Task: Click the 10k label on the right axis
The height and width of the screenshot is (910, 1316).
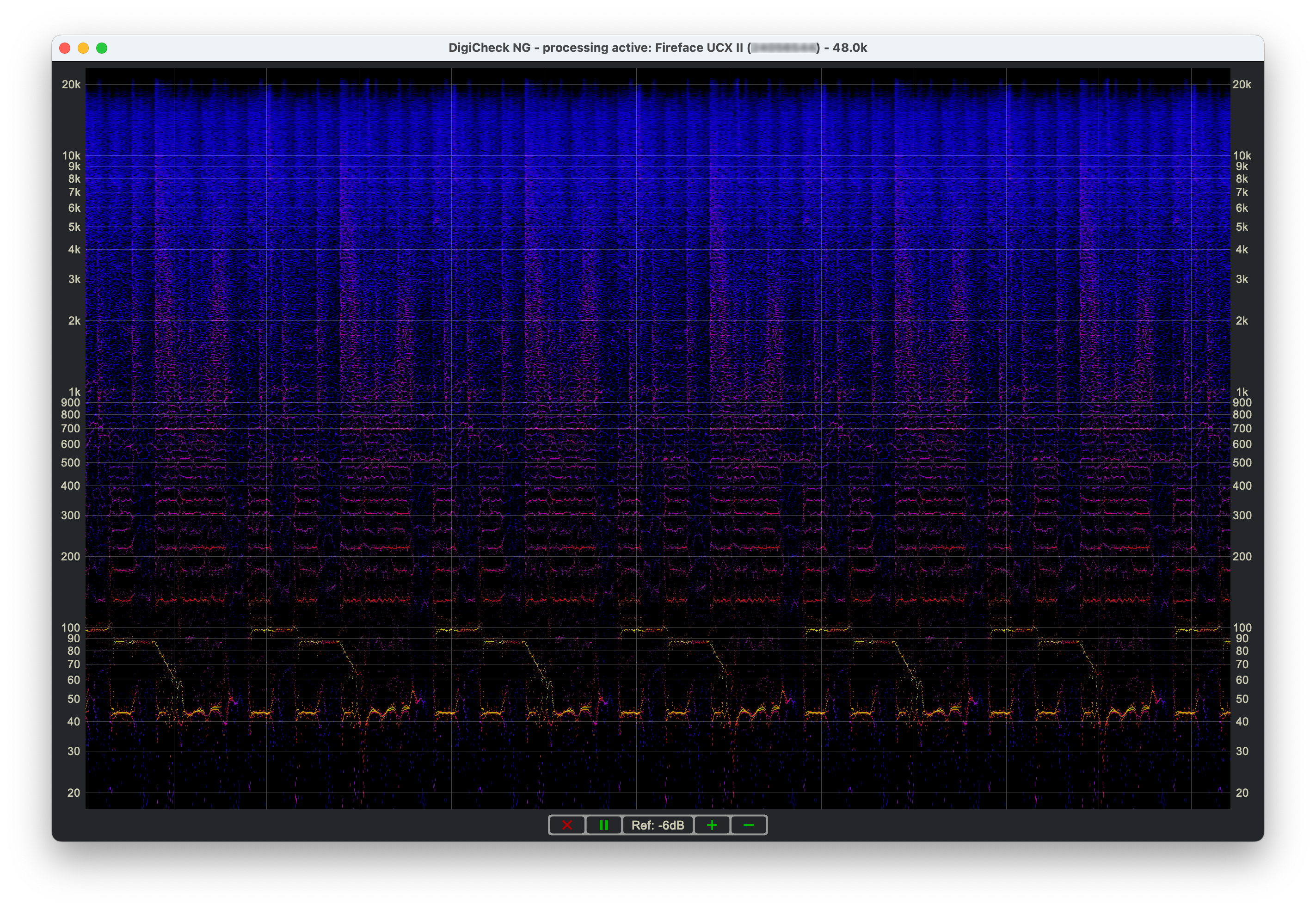Action: click(1241, 156)
